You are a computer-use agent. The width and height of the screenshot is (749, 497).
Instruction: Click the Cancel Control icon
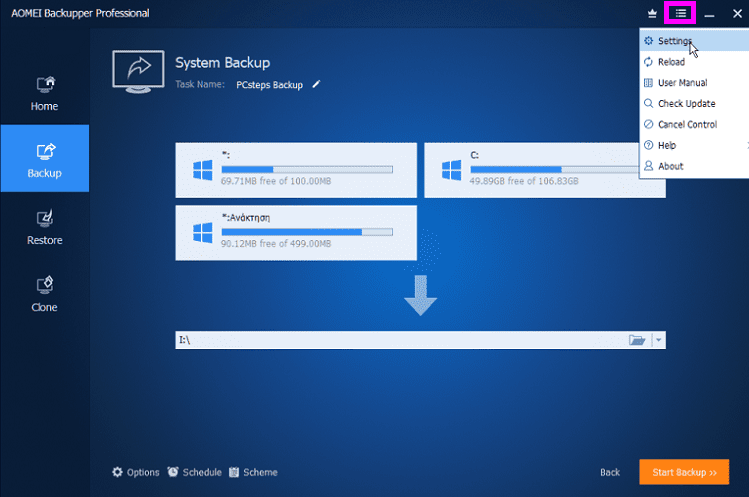point(648,124)
